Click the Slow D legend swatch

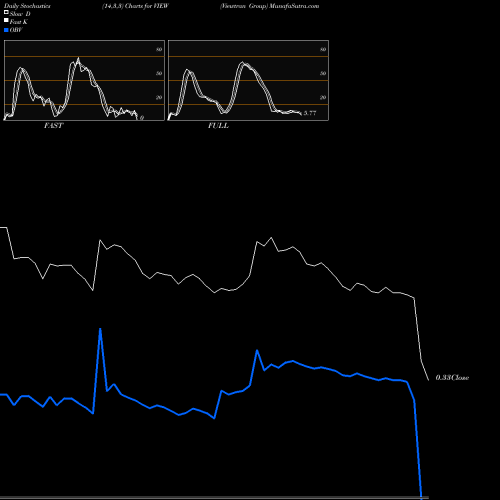(6, 12)
